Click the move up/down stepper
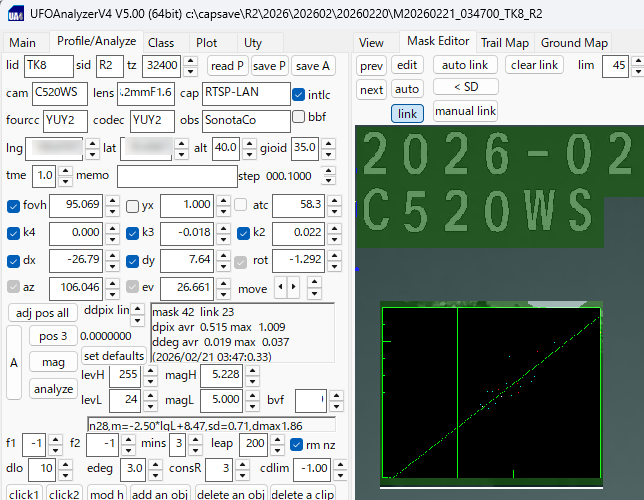This screenshot has height=500, width=644. [x=314, y=287]
